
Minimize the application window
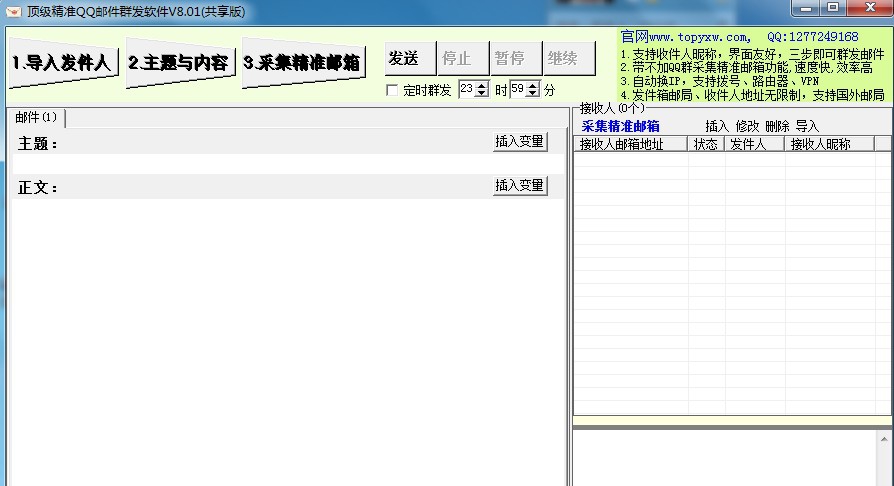tap(806, 8)
